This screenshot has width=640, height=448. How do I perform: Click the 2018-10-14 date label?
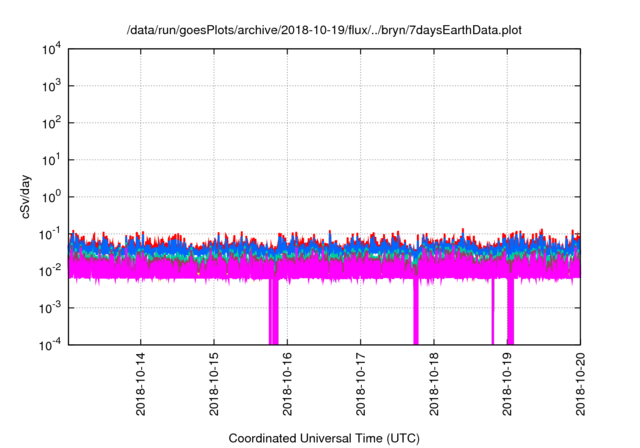pos(141,384)
